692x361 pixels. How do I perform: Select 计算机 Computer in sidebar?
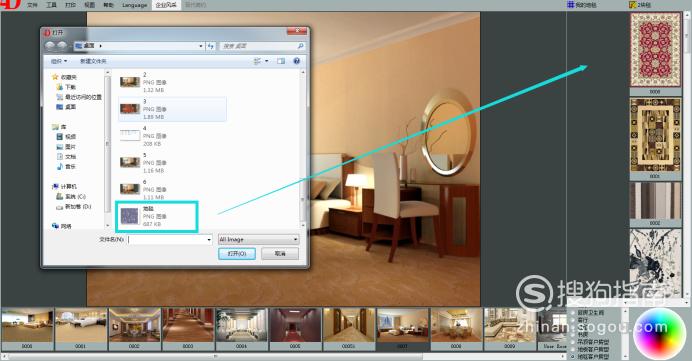tap(64, 187)
